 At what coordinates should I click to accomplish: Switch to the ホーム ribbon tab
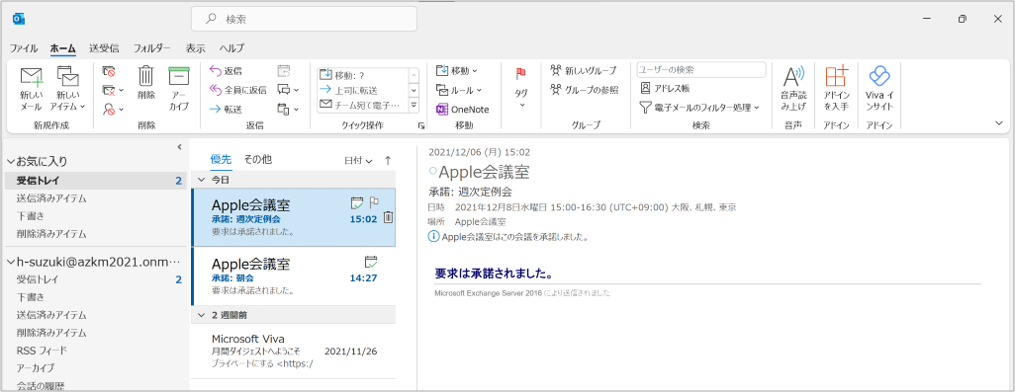point(63,48)
